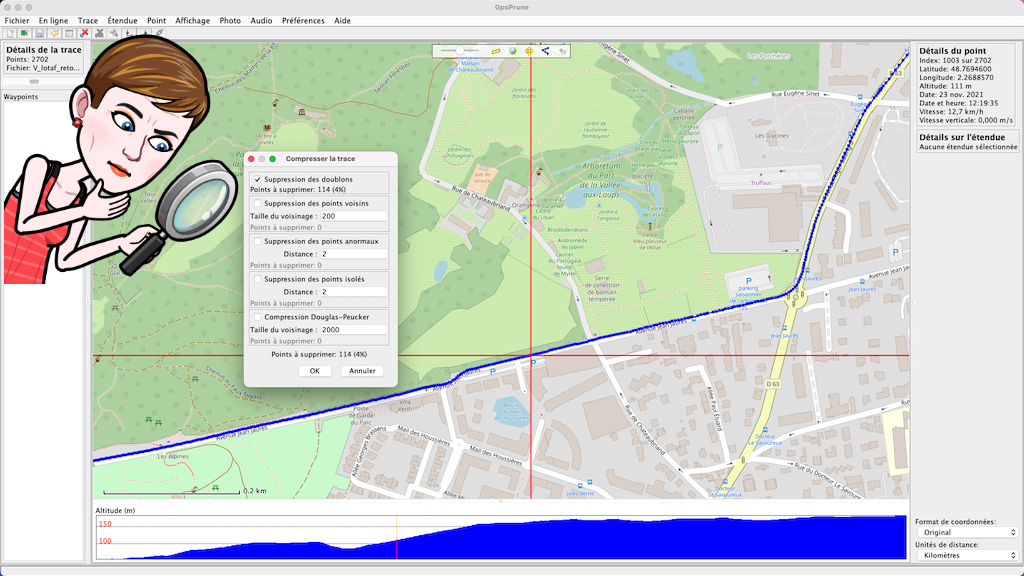
Task: Enable Compression Douglas-Peucker checkbox
Action: 258,317
